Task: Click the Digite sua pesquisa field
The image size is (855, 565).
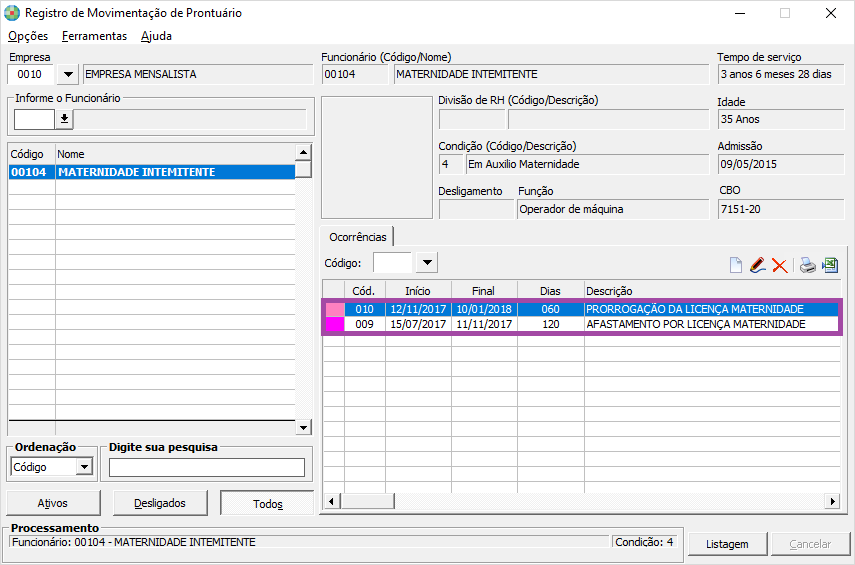Action: click(x=207, y=467)
